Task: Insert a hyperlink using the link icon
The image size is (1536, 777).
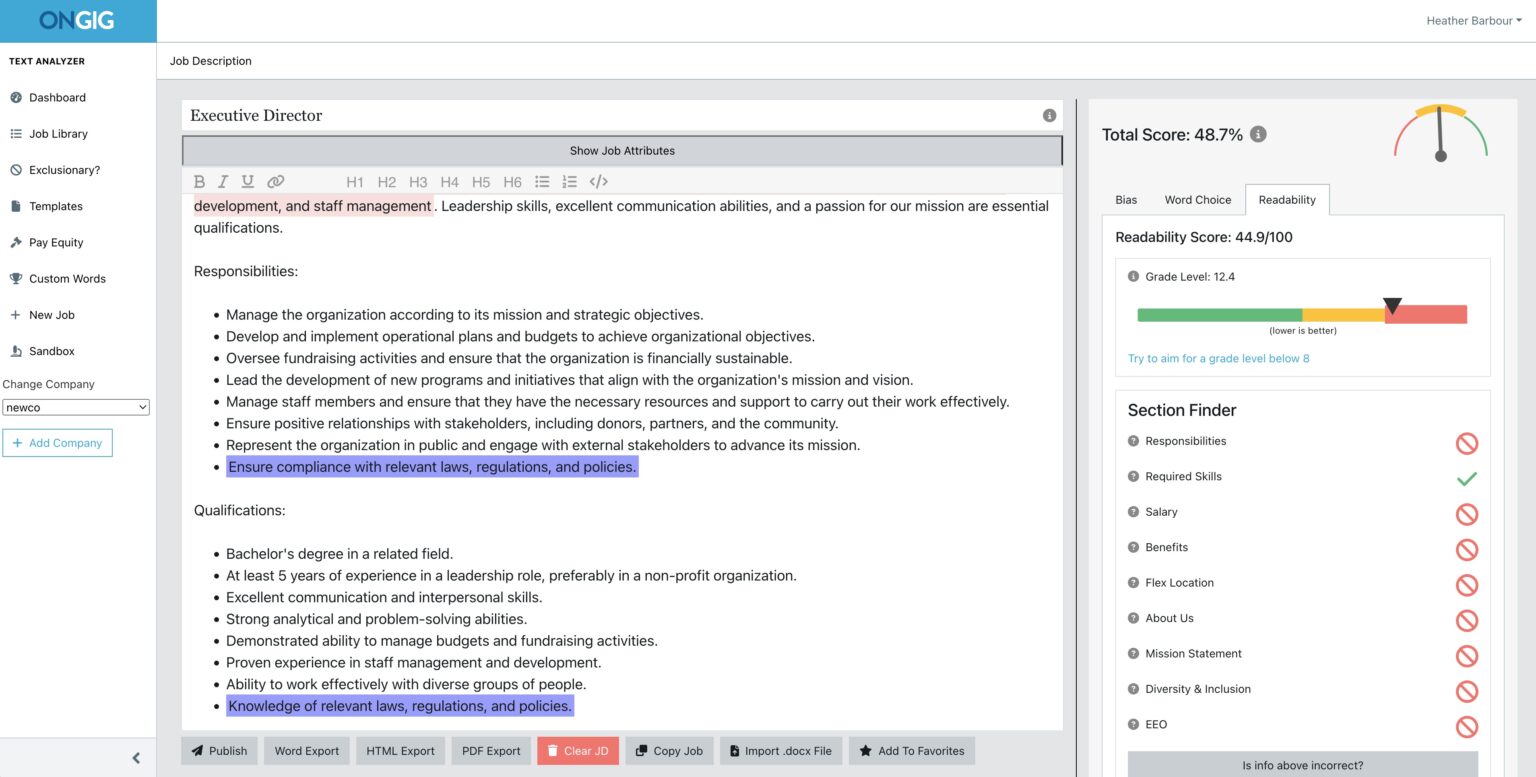Action: point(275,181)
